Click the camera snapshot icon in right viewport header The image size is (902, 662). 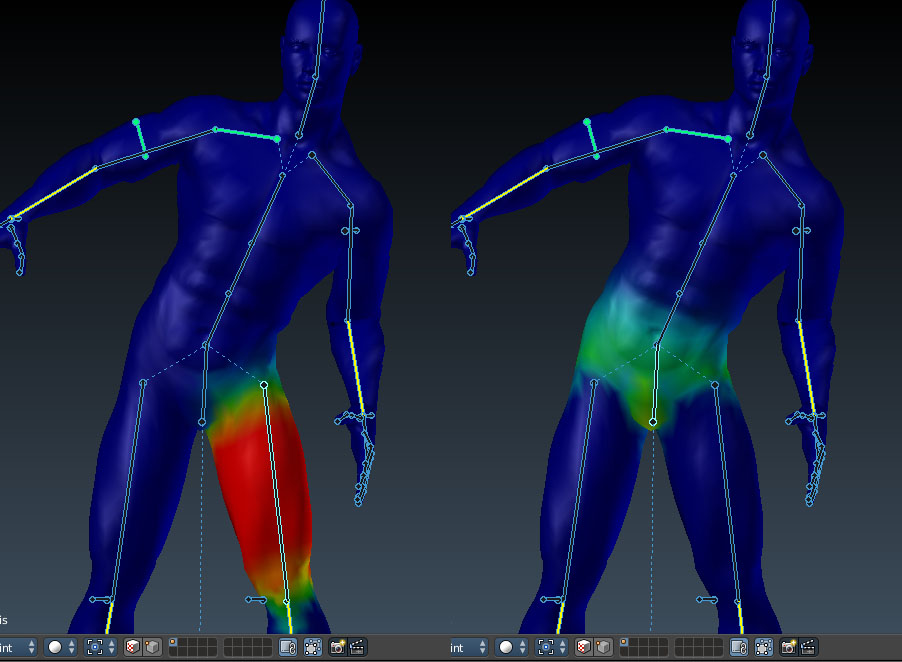pos(786,647)
